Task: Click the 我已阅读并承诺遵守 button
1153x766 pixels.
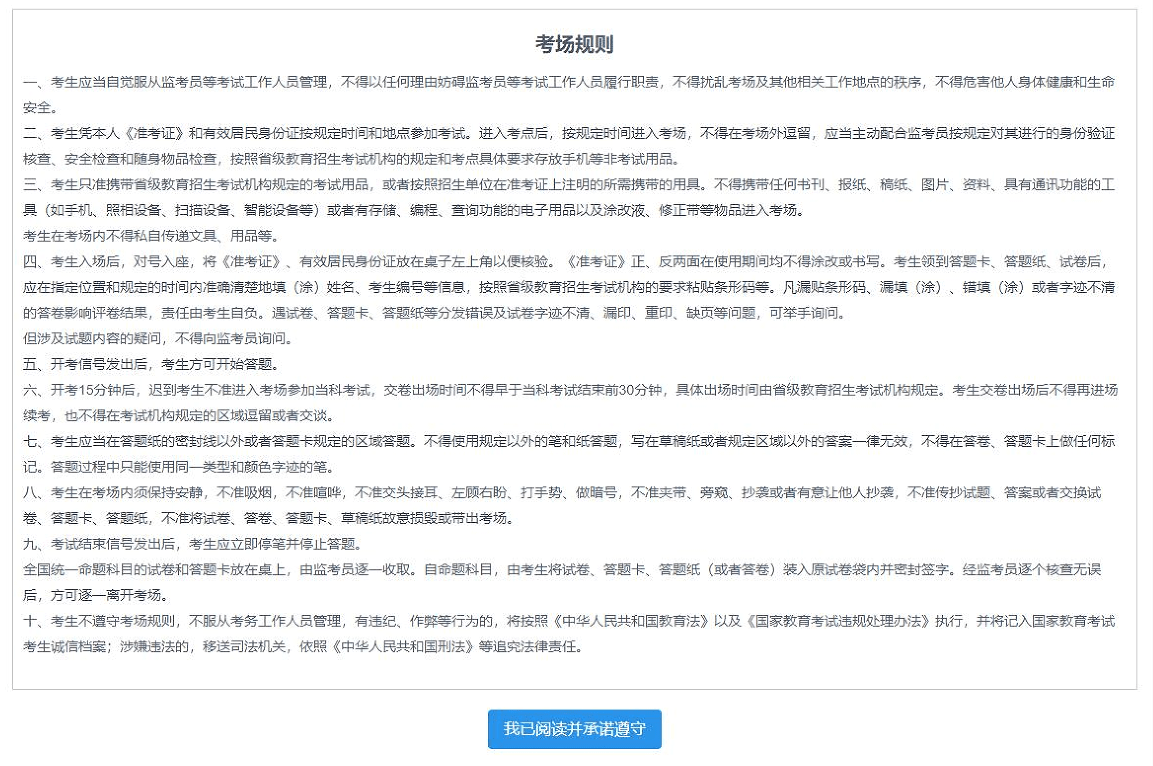Action: coord(574,729)
